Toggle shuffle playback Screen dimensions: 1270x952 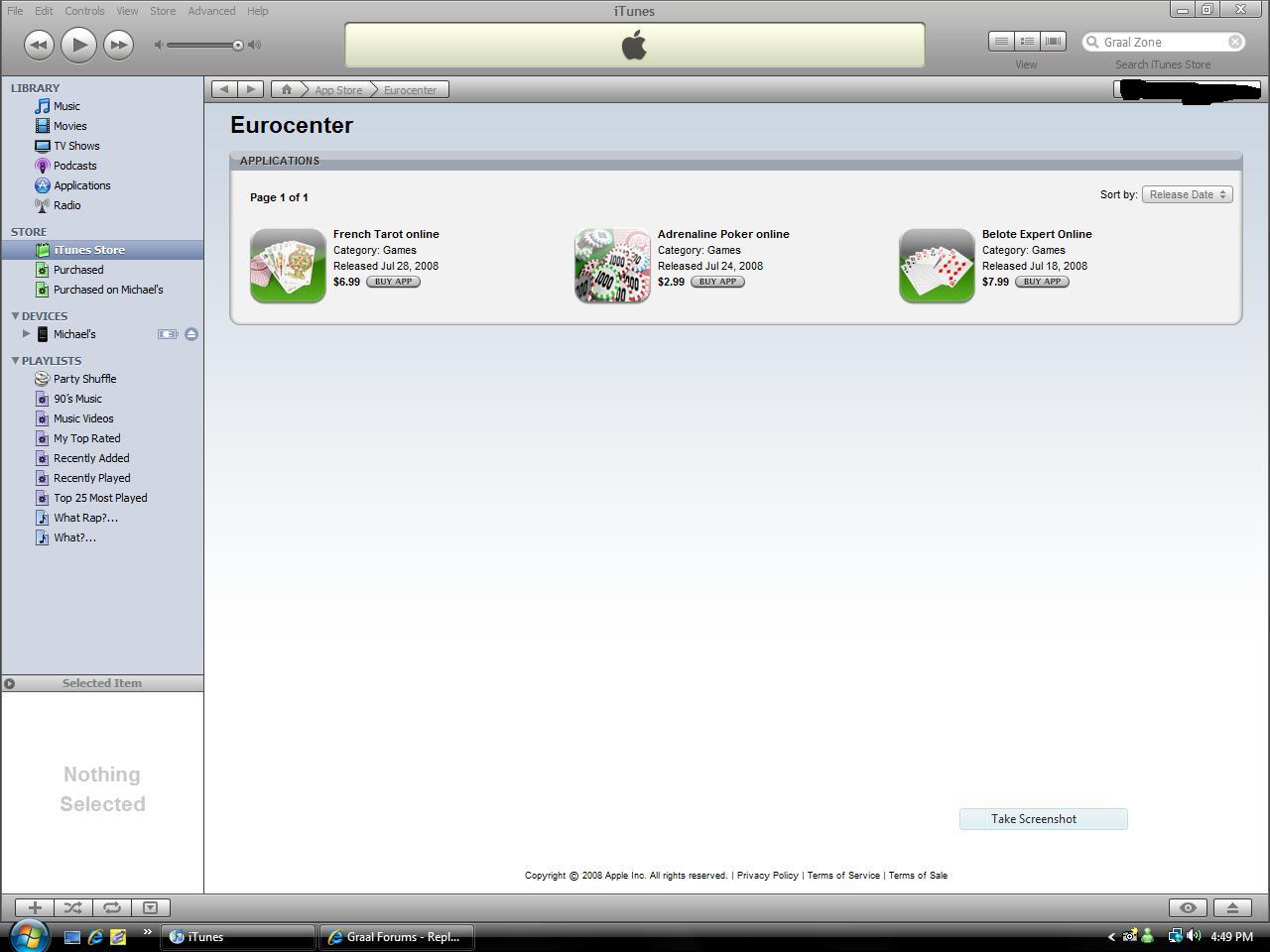coord(72,907)
